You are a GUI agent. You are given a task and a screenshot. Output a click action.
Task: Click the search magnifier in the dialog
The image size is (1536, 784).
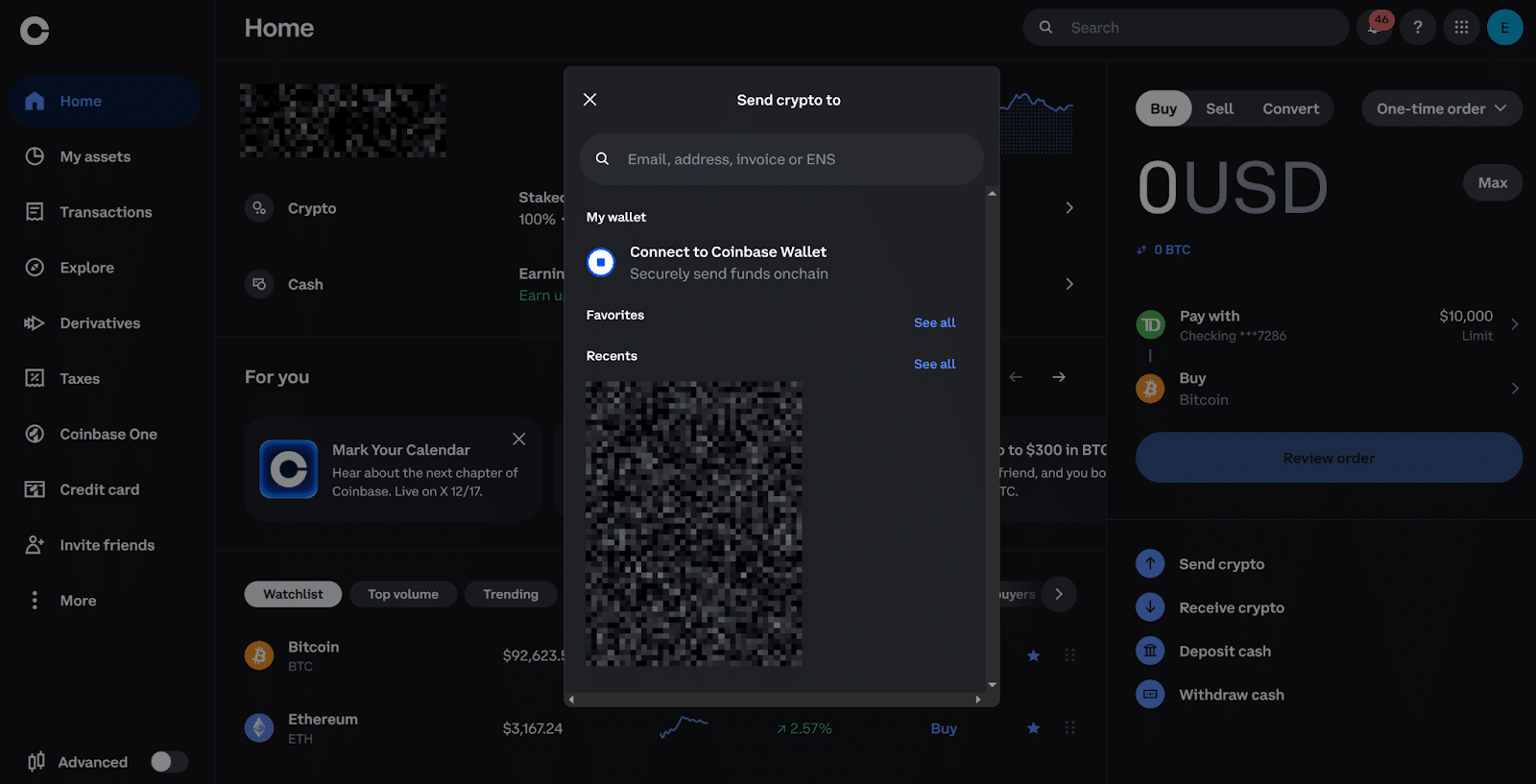[602, 159]
